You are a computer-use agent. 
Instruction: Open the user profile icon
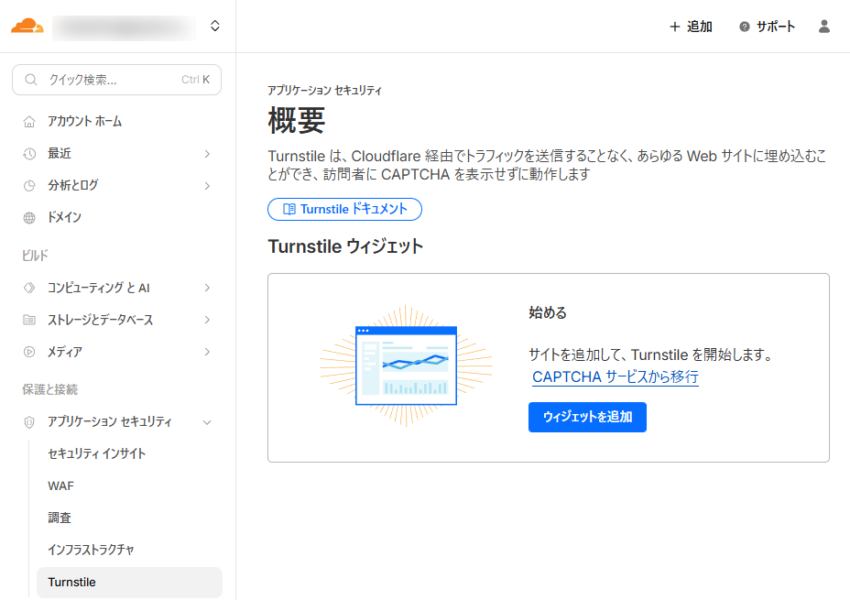point(824,27)
